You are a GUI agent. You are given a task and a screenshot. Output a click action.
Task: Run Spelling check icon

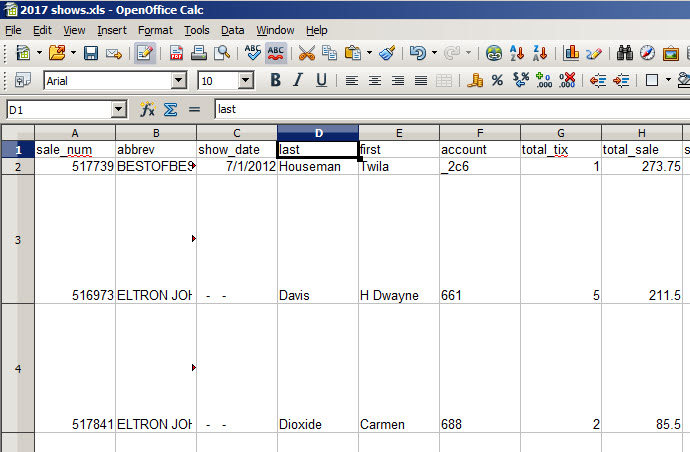click(x=253, y=53)
